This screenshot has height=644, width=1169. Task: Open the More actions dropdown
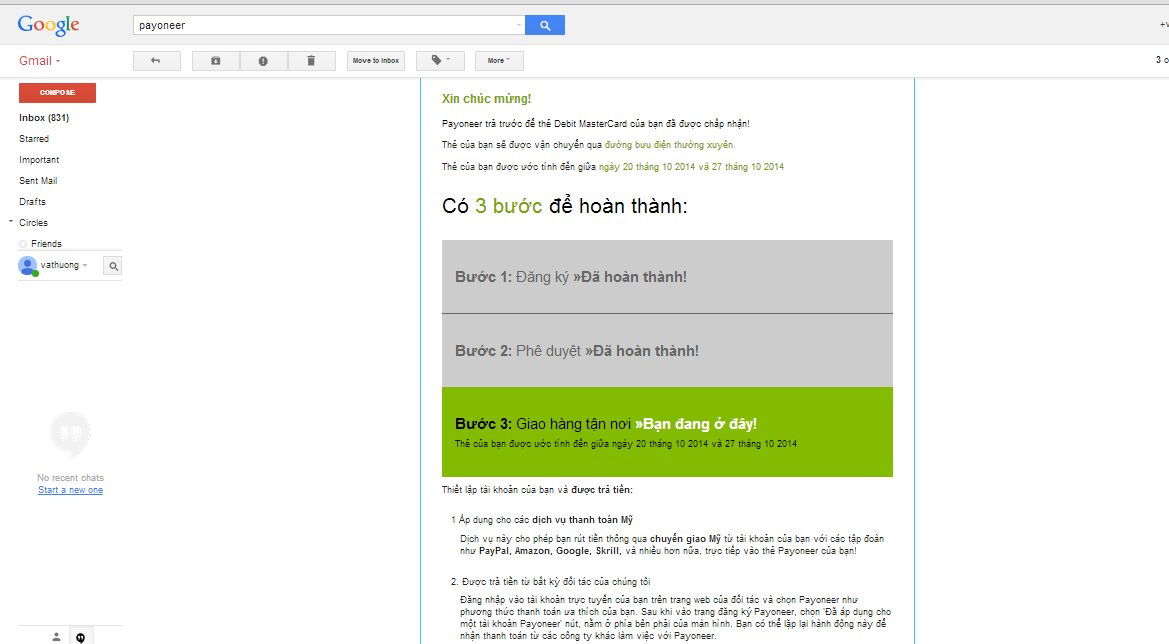click(499, 60)
